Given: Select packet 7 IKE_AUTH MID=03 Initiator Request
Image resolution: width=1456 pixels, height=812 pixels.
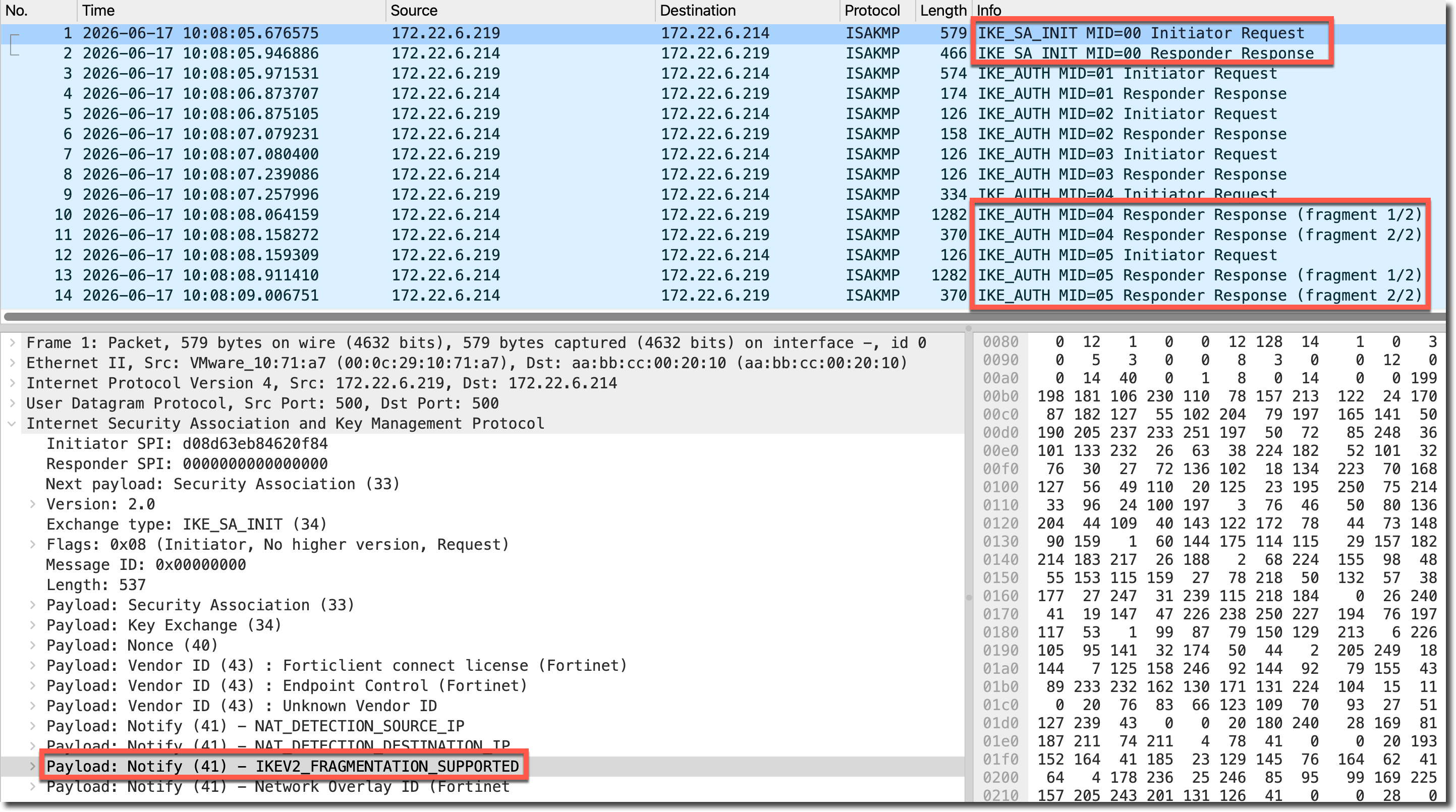Looking at the screenshot, I should (723, 154).
